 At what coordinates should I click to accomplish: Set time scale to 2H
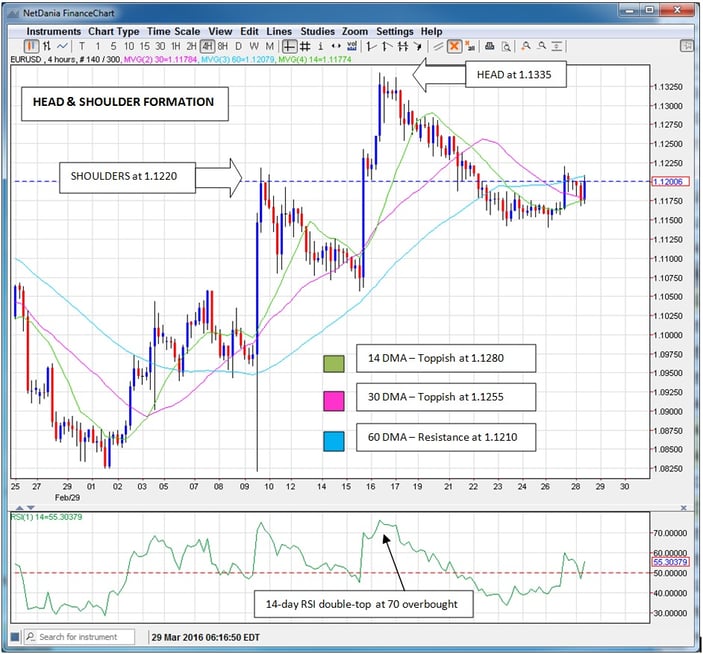[191, 46]
